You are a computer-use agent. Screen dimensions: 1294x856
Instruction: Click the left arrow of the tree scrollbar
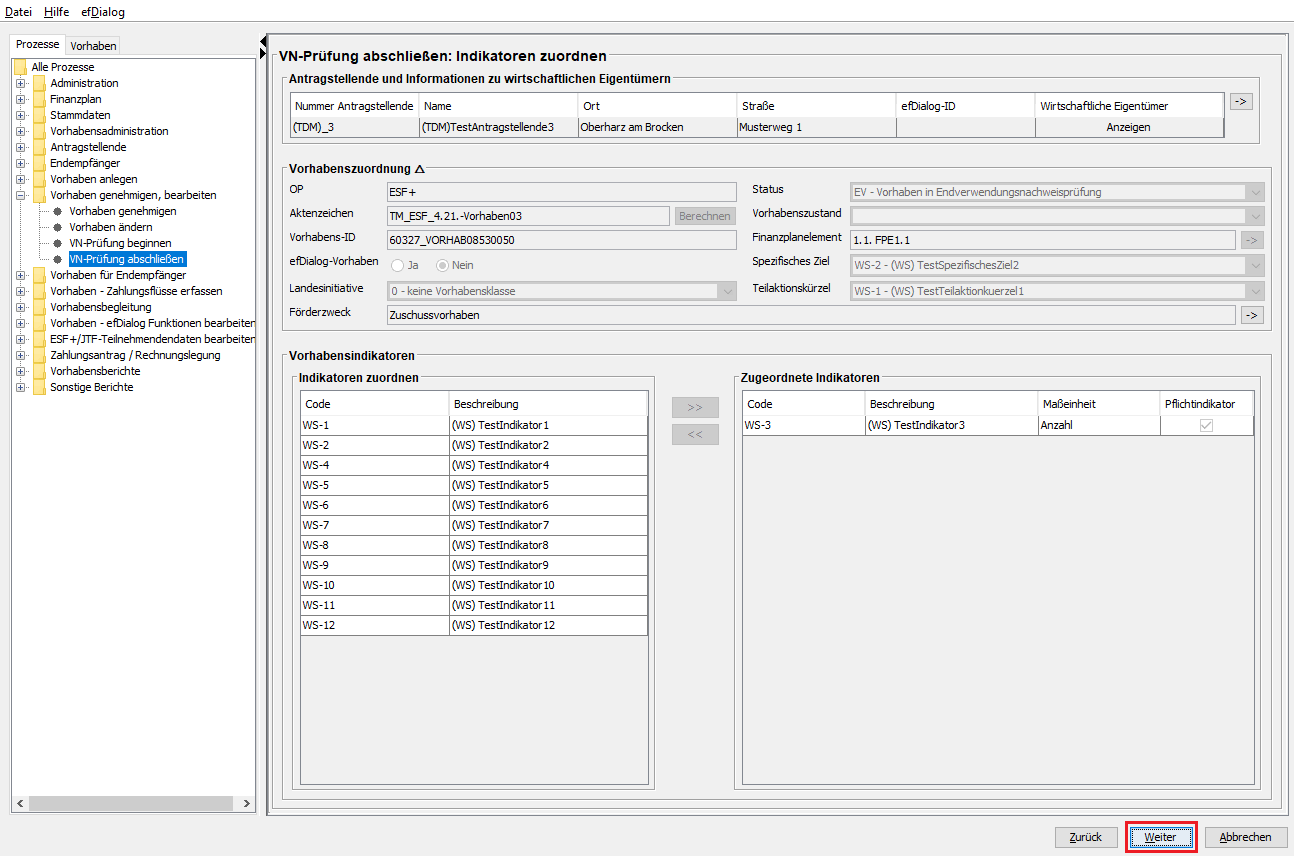pos(20,803)
